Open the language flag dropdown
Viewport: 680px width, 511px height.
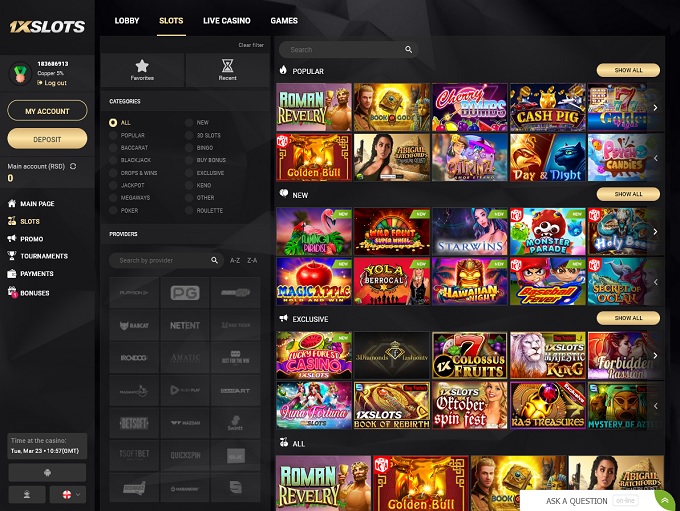(67, 494)
